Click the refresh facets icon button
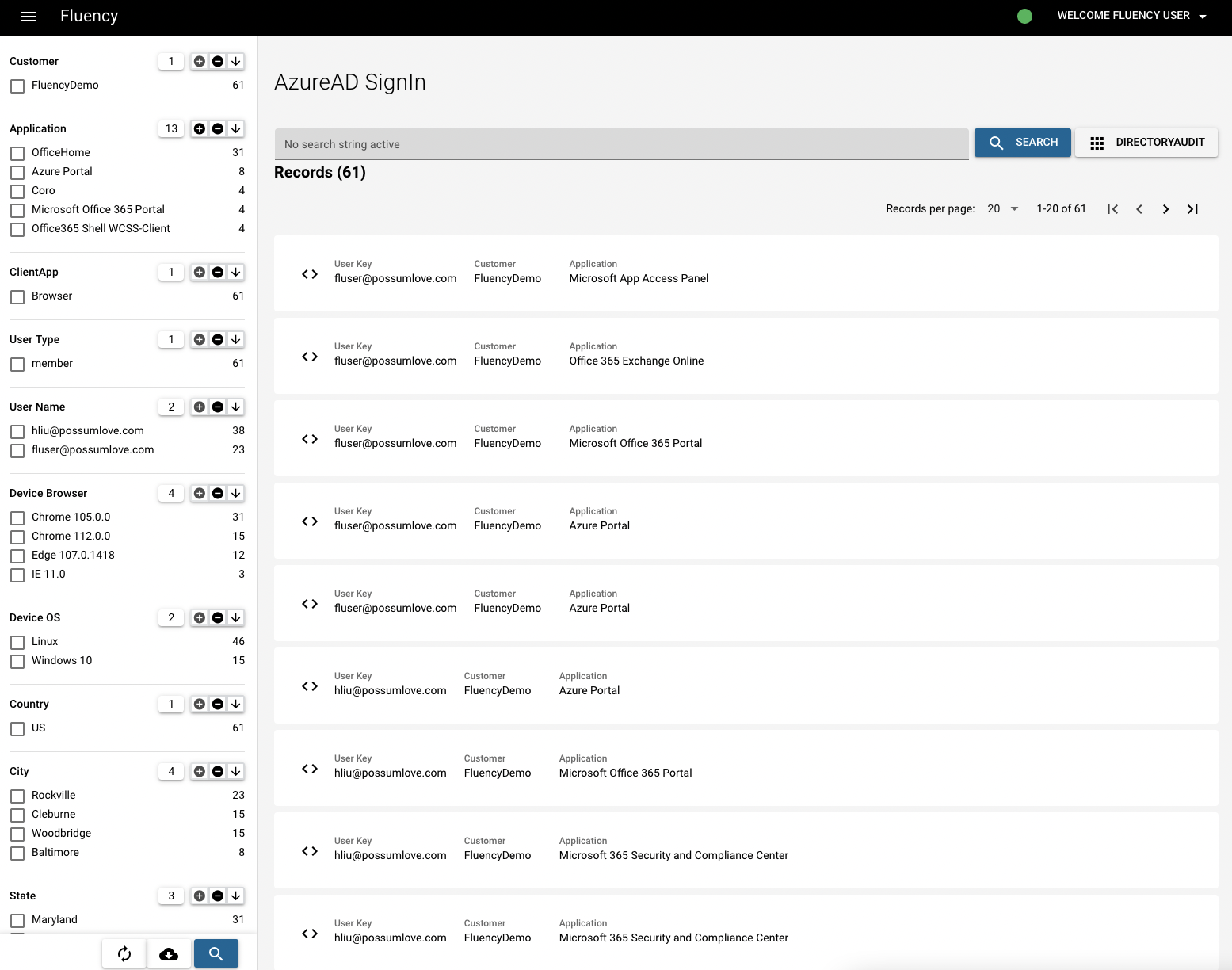This screenshot has width=1232, height=970. [124, 953]
